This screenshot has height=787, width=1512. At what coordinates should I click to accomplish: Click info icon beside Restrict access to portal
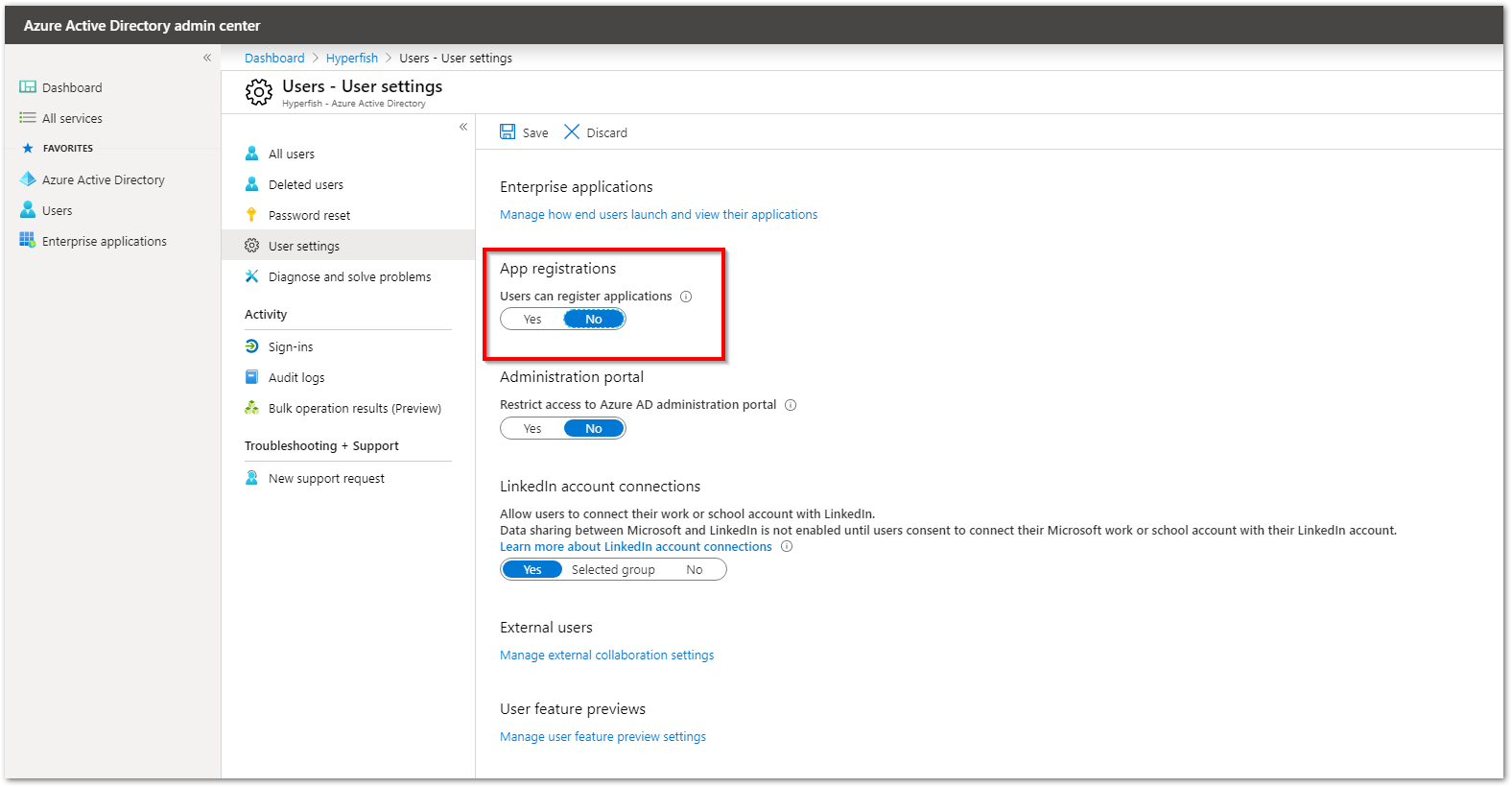pyautogui.click(x=791, y=405)
